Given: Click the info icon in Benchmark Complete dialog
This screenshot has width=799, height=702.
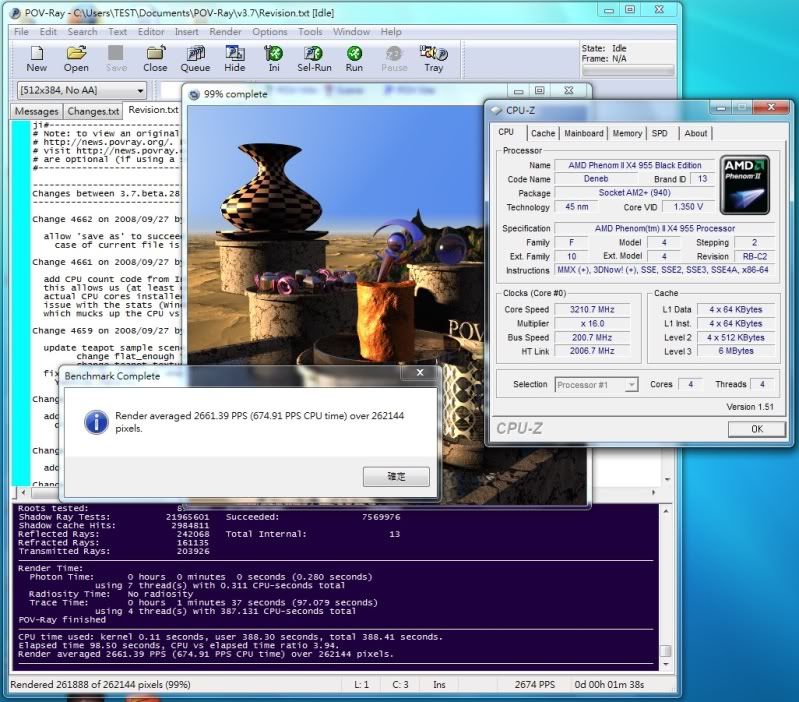Looking at the screenshot, I should pos(96,422).
